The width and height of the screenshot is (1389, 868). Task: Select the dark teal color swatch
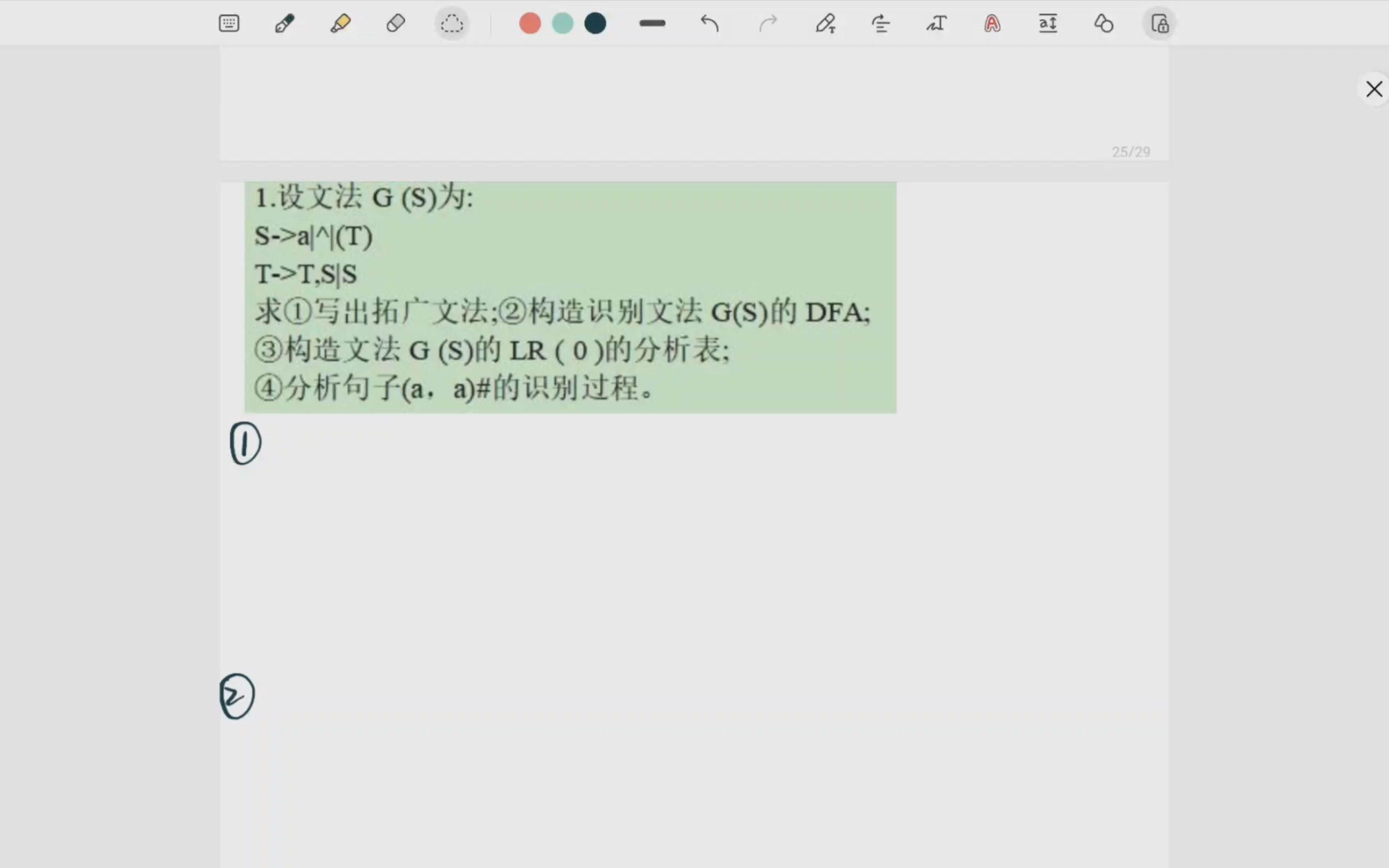click(594, 22)
